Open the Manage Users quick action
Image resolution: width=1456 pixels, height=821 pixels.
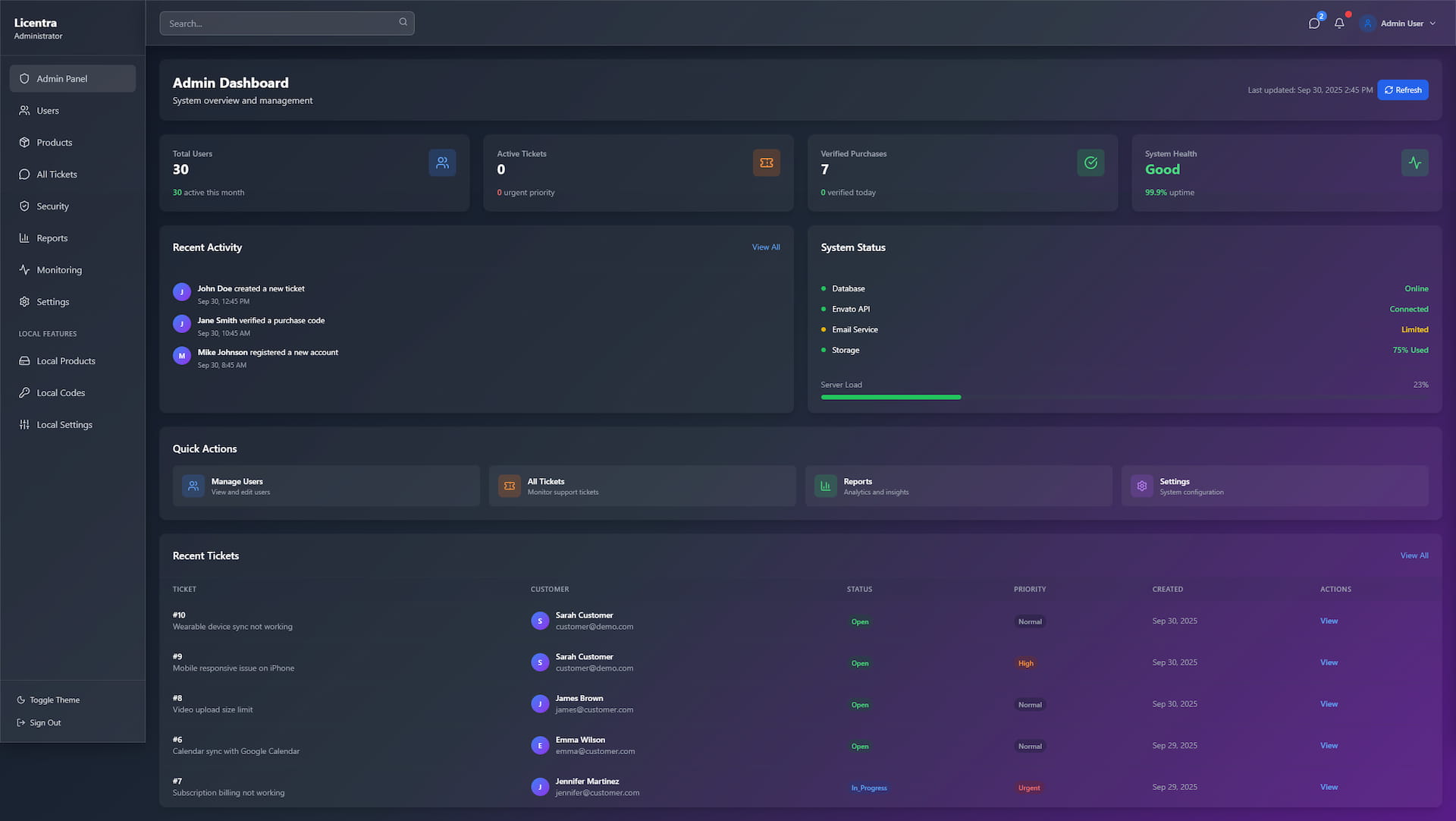tap(326, 486)
